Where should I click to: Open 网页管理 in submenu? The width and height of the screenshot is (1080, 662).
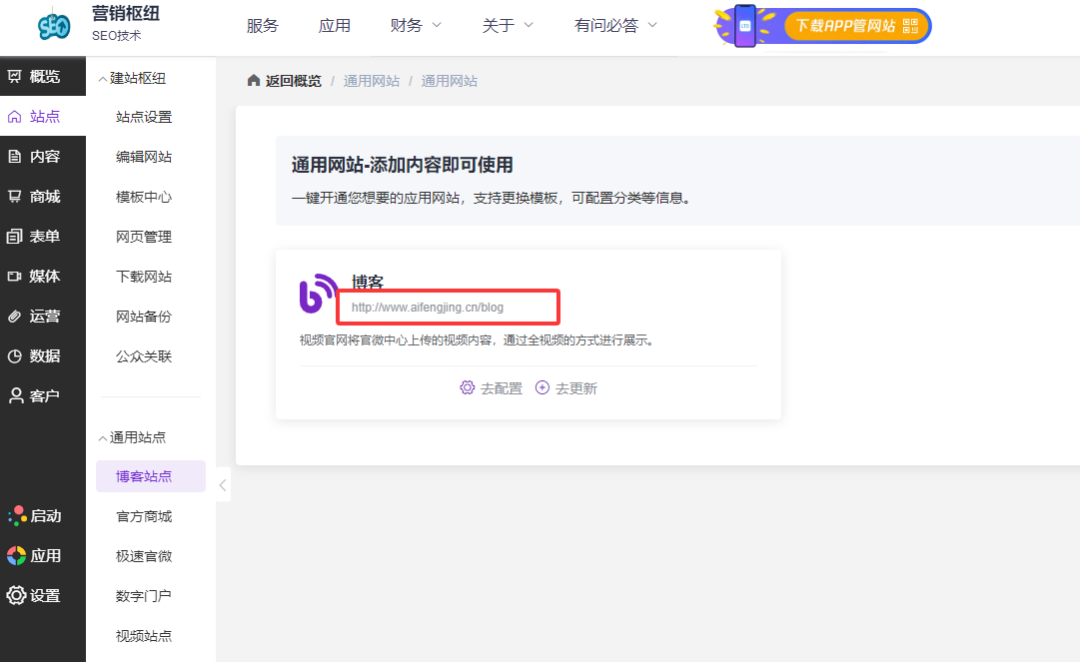pyautogui.click(x=144, y=237)
